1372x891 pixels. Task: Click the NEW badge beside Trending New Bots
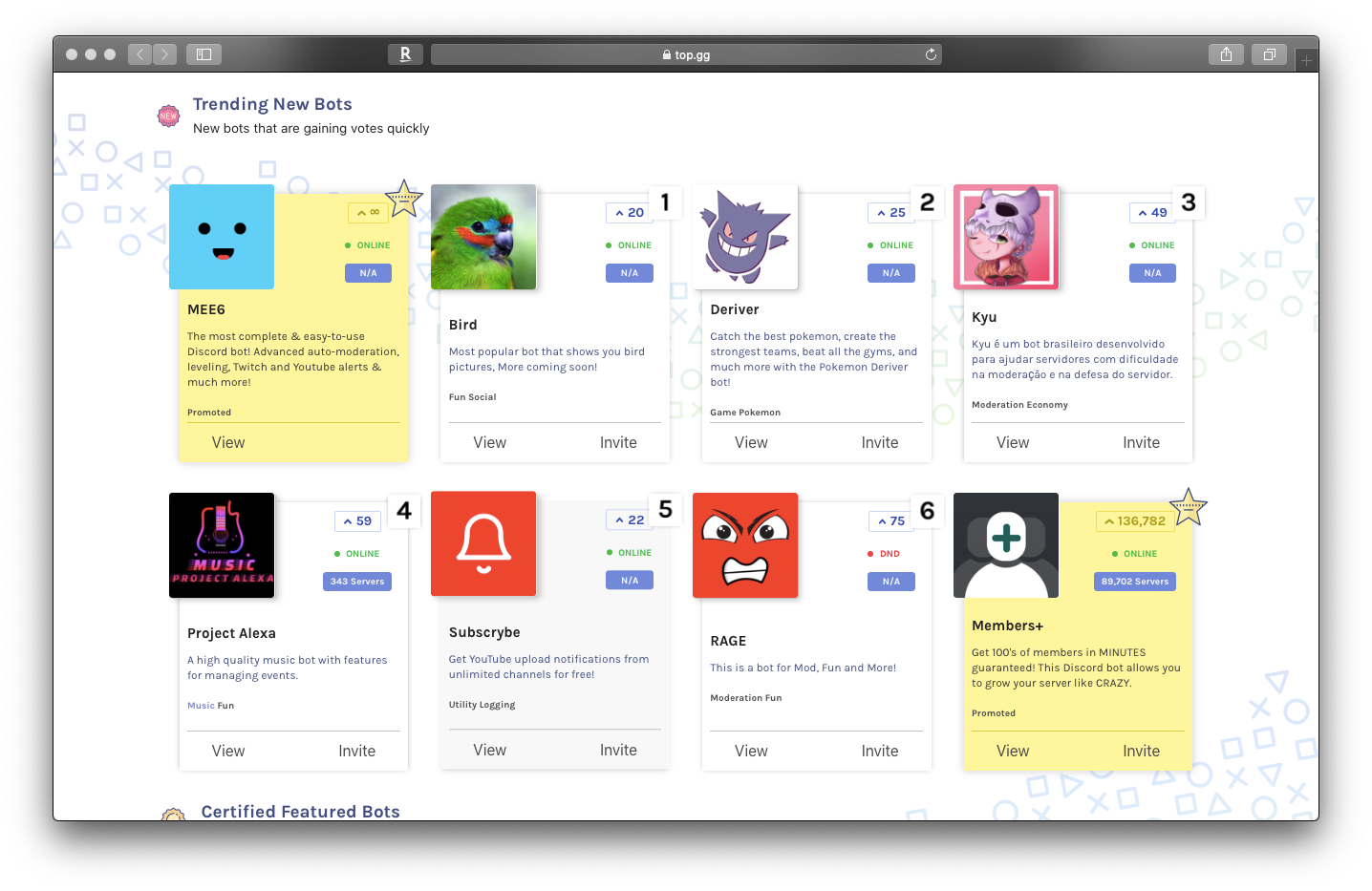(x=169, y=116)
